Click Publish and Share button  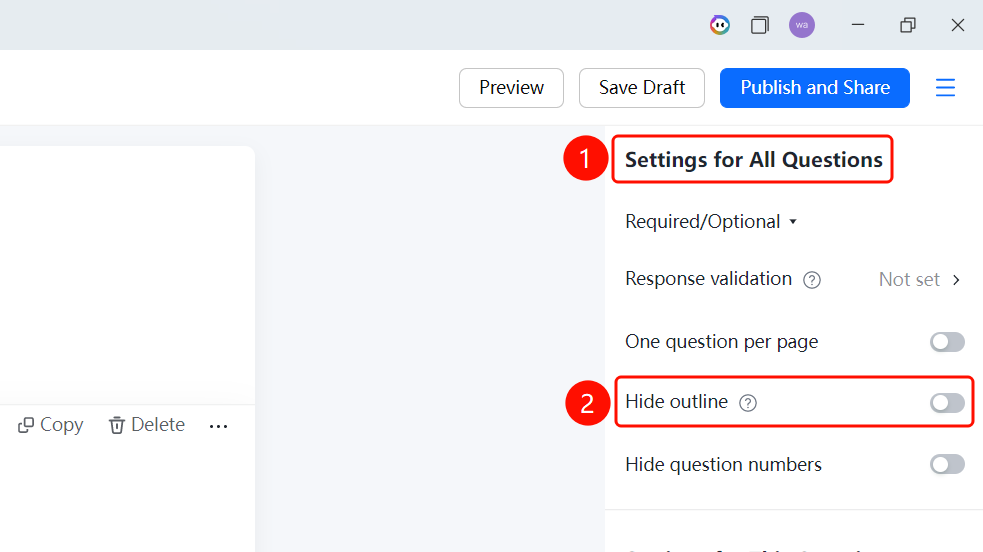pos(815,88)
